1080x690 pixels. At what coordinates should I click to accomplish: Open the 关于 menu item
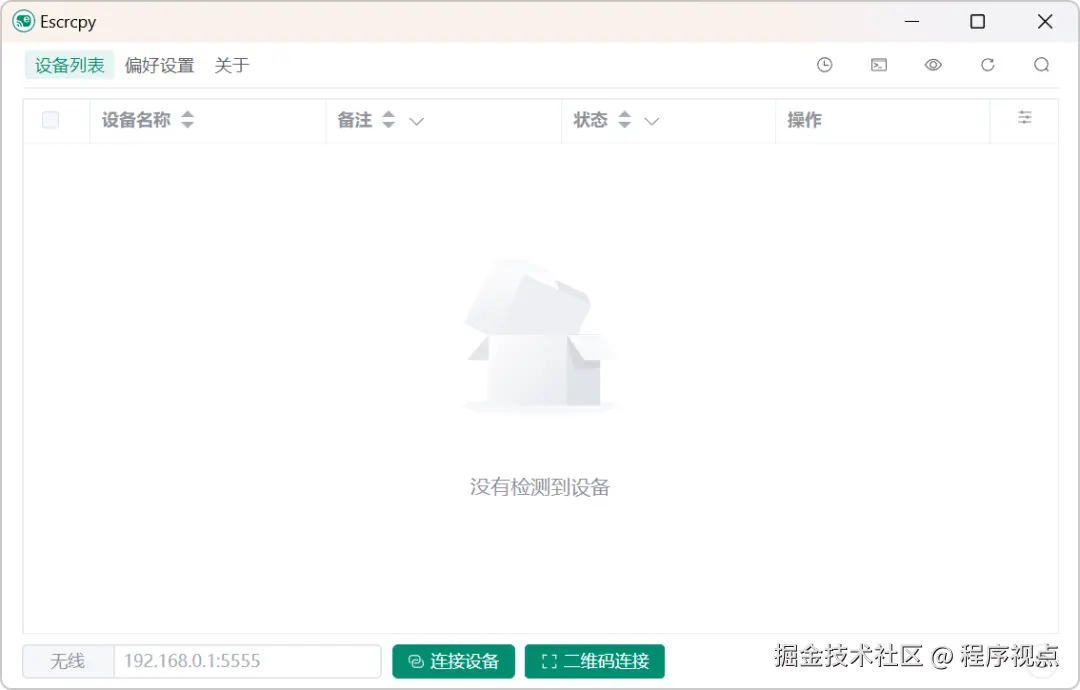(x=231, y=65)
